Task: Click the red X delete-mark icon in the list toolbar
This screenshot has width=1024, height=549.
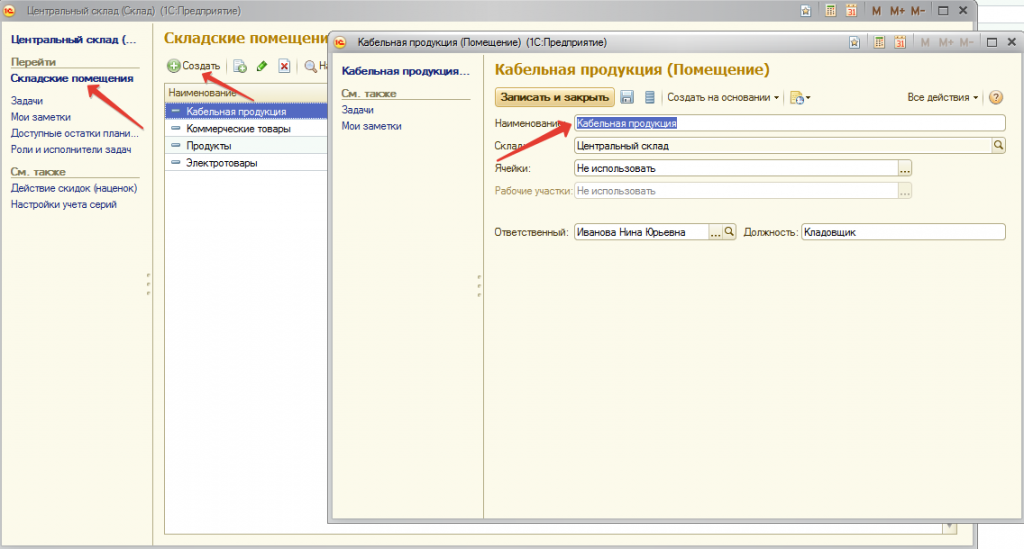Action: (284, 66)
